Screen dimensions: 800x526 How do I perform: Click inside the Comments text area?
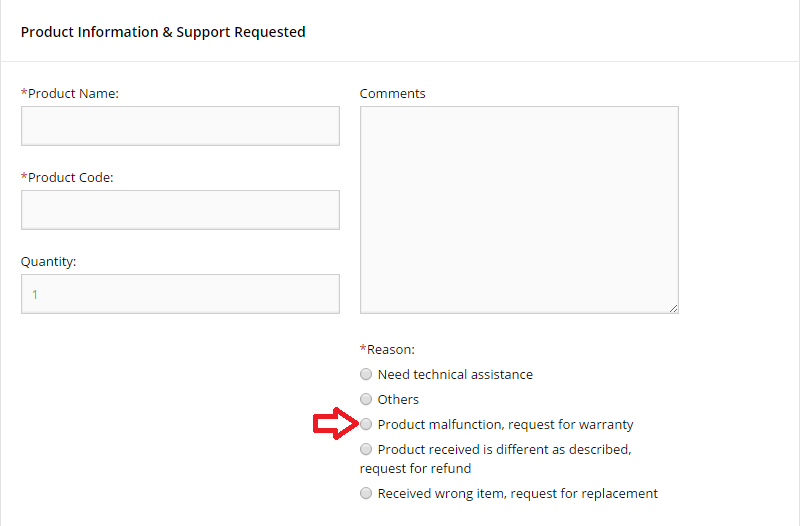click(x=519, y=210)
